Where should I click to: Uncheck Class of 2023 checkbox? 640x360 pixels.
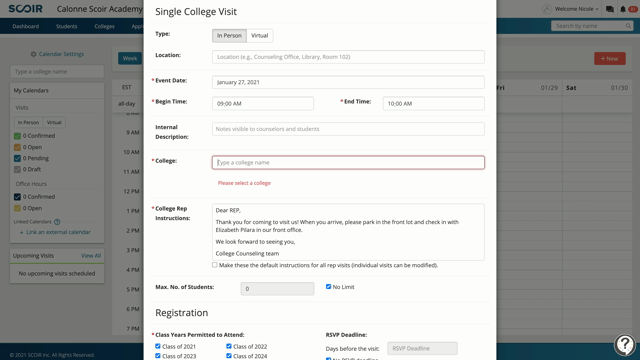(x=158, y=356)
